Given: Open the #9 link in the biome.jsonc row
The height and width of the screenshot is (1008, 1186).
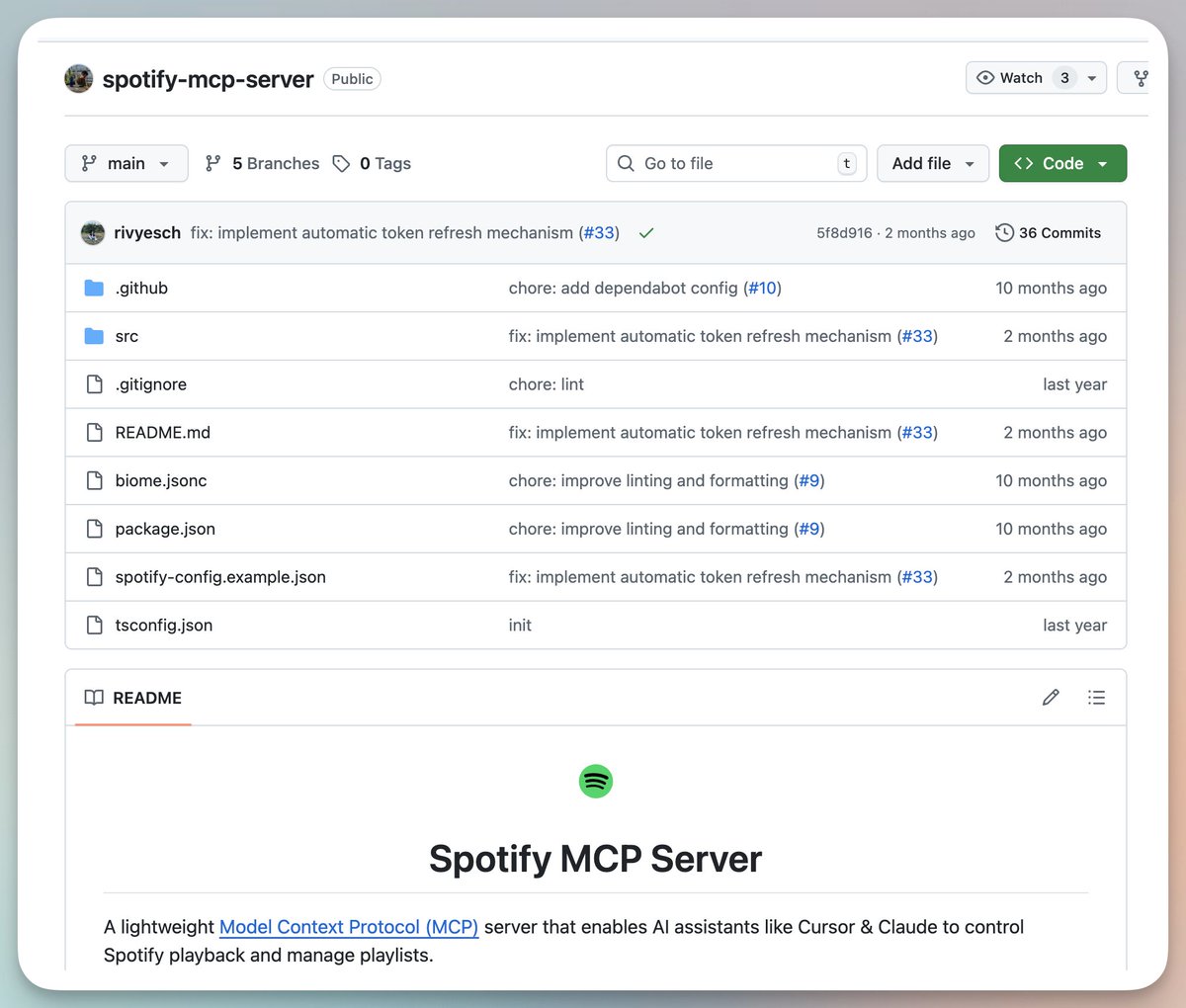Looking at the screenshot, I should point(809,480).
